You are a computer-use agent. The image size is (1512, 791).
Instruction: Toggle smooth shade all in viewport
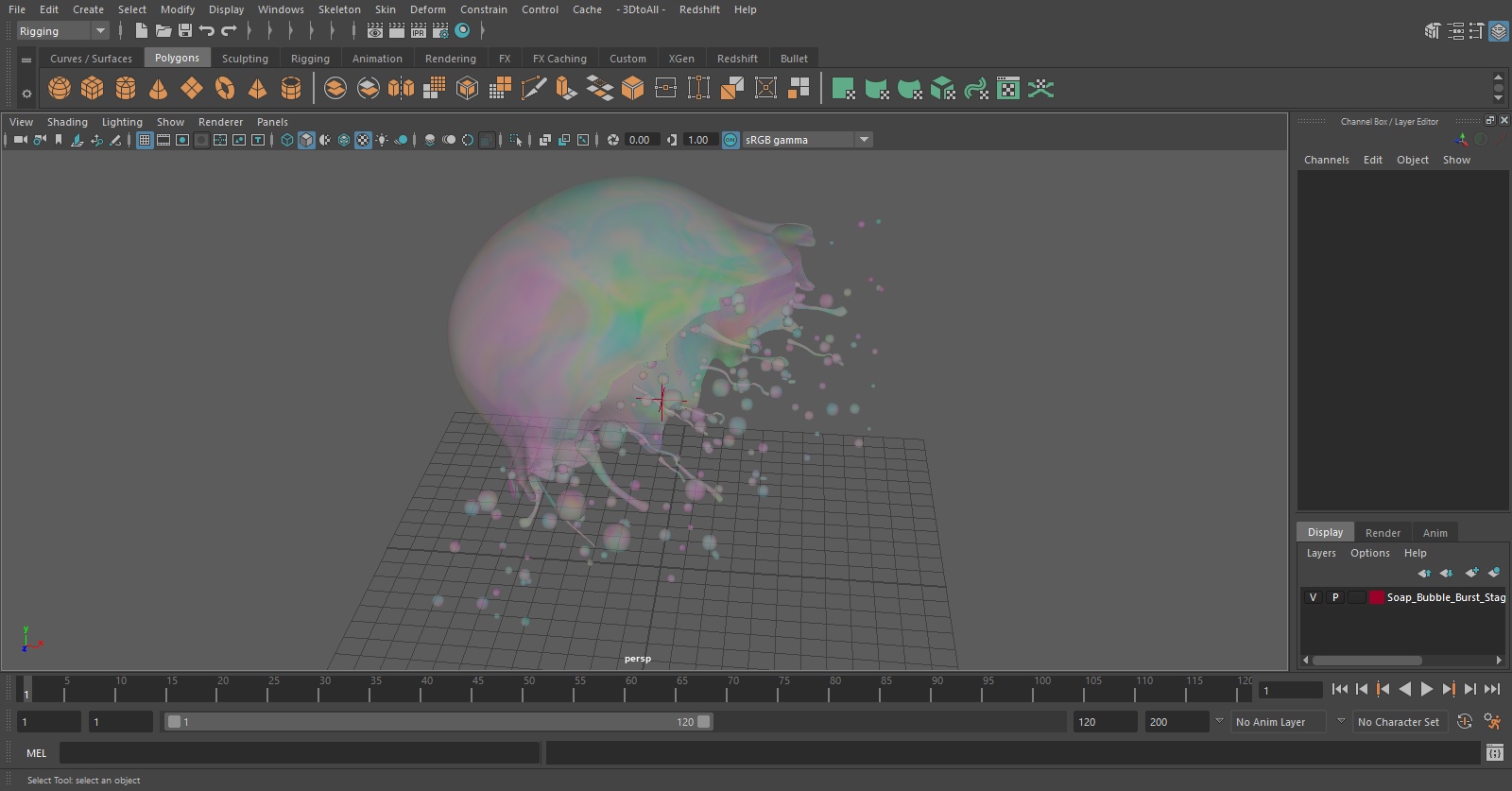click(x=306, y=140)
